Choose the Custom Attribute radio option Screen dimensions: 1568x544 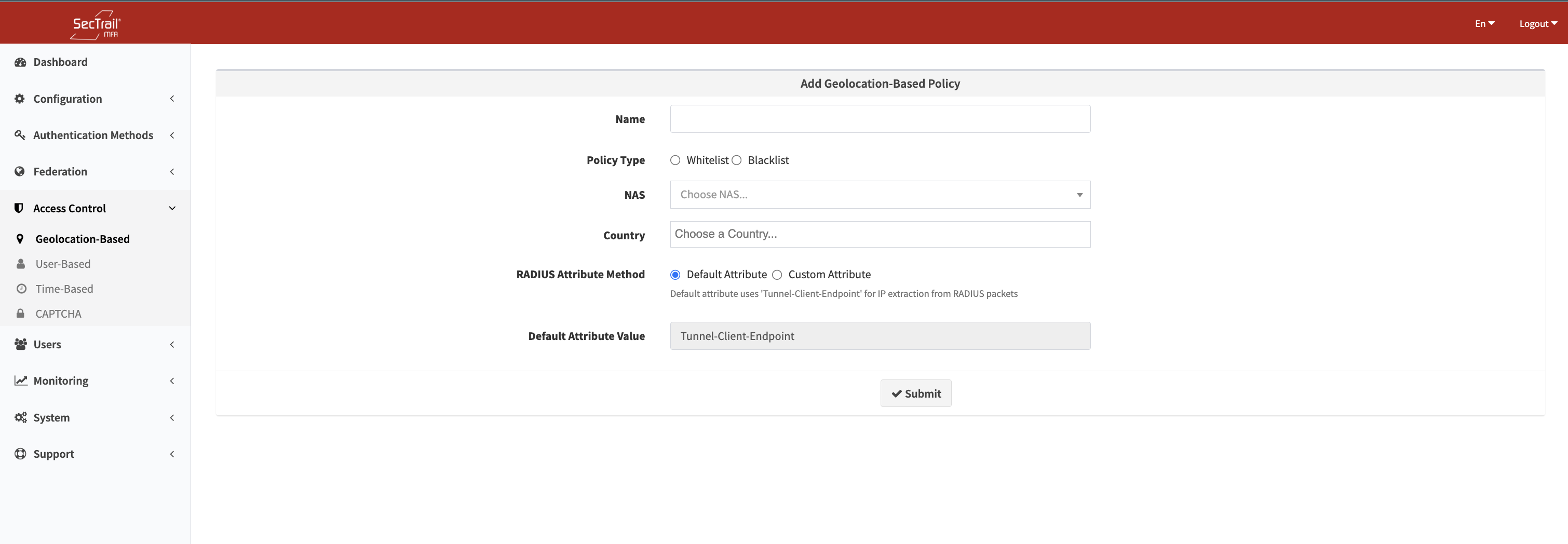777,275
